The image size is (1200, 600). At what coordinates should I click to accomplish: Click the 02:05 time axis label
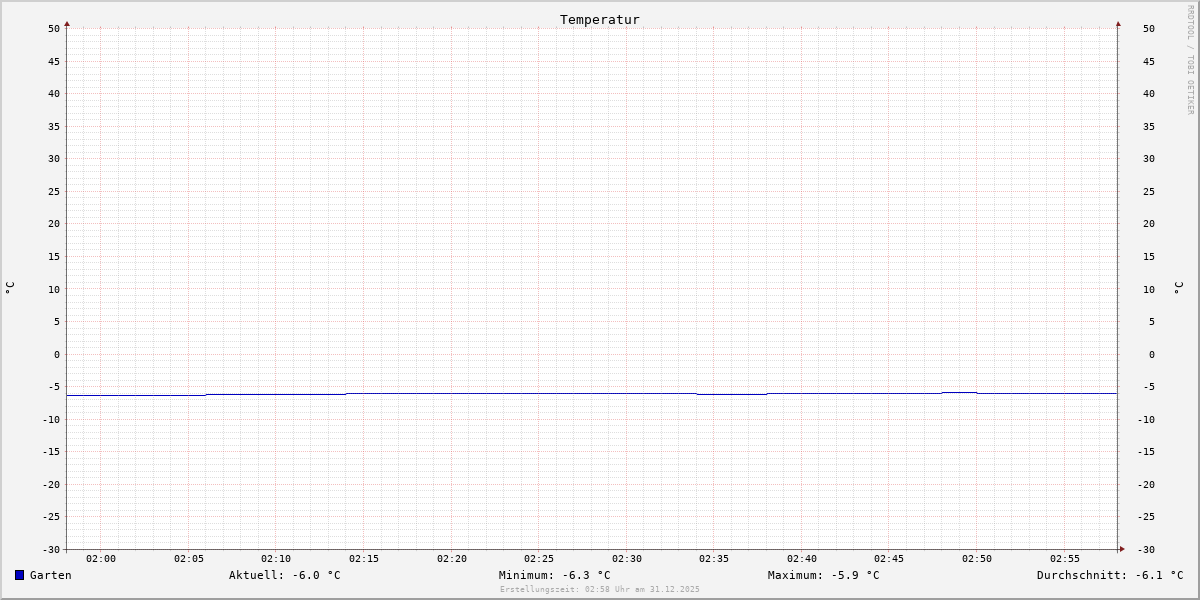coord(189,558)
